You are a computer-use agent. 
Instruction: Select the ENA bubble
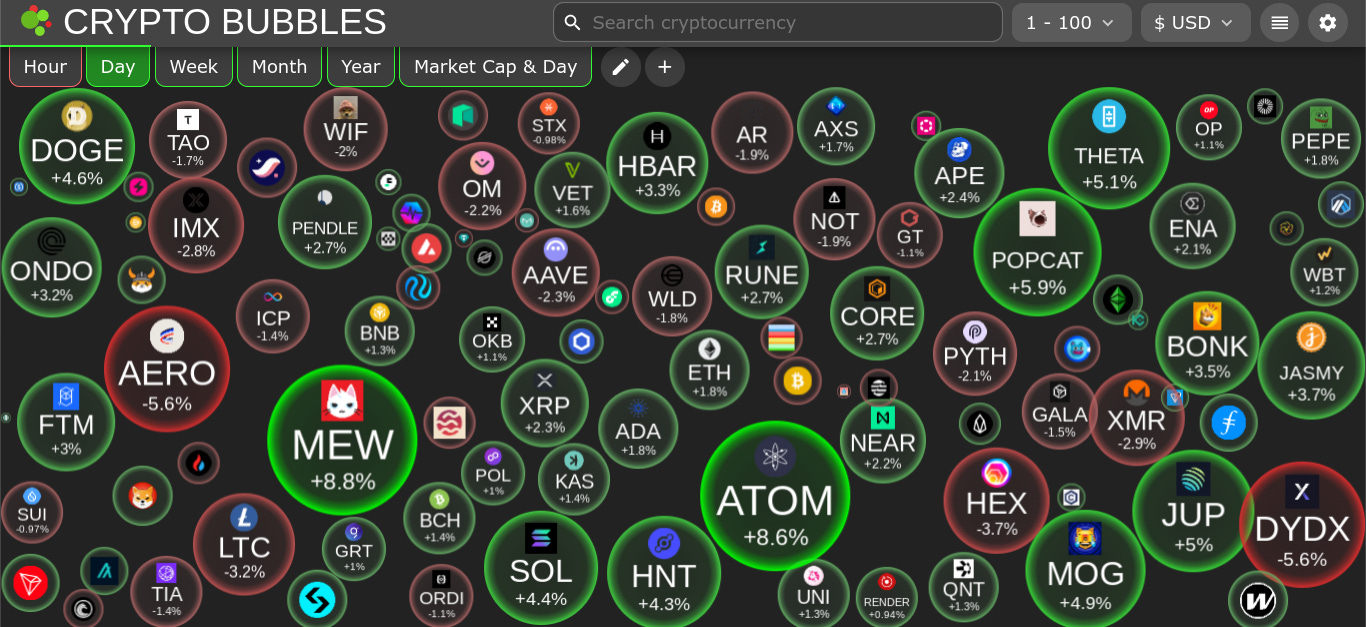tap(1193, 226)
